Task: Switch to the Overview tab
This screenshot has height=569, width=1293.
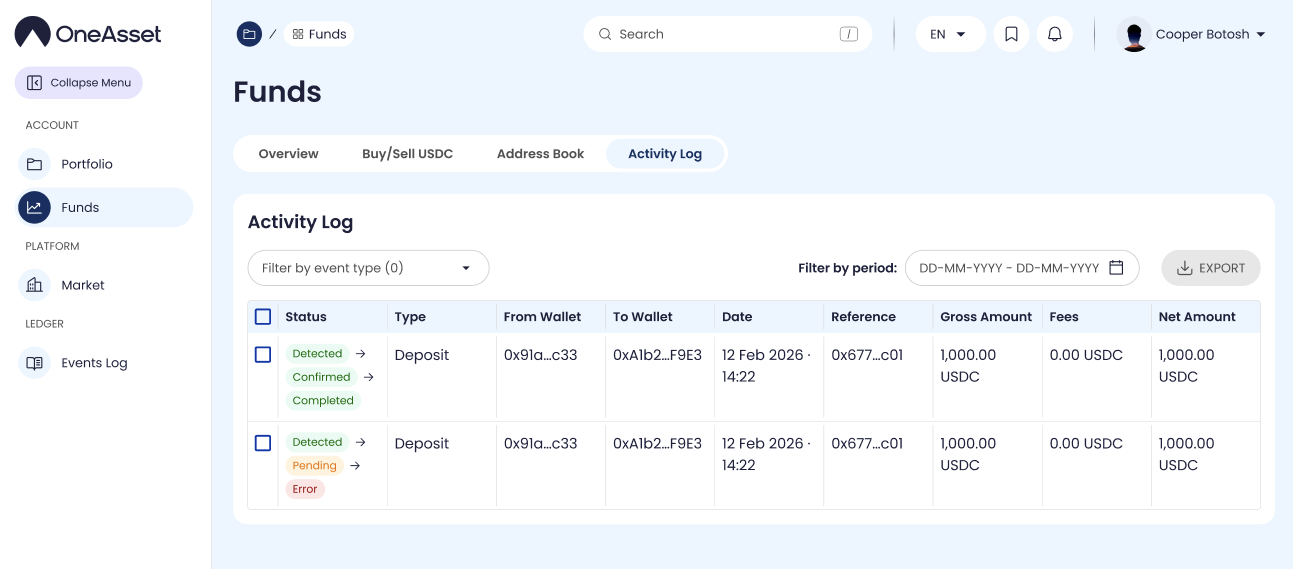Action: pyautogui.click(x=288, y=154)
